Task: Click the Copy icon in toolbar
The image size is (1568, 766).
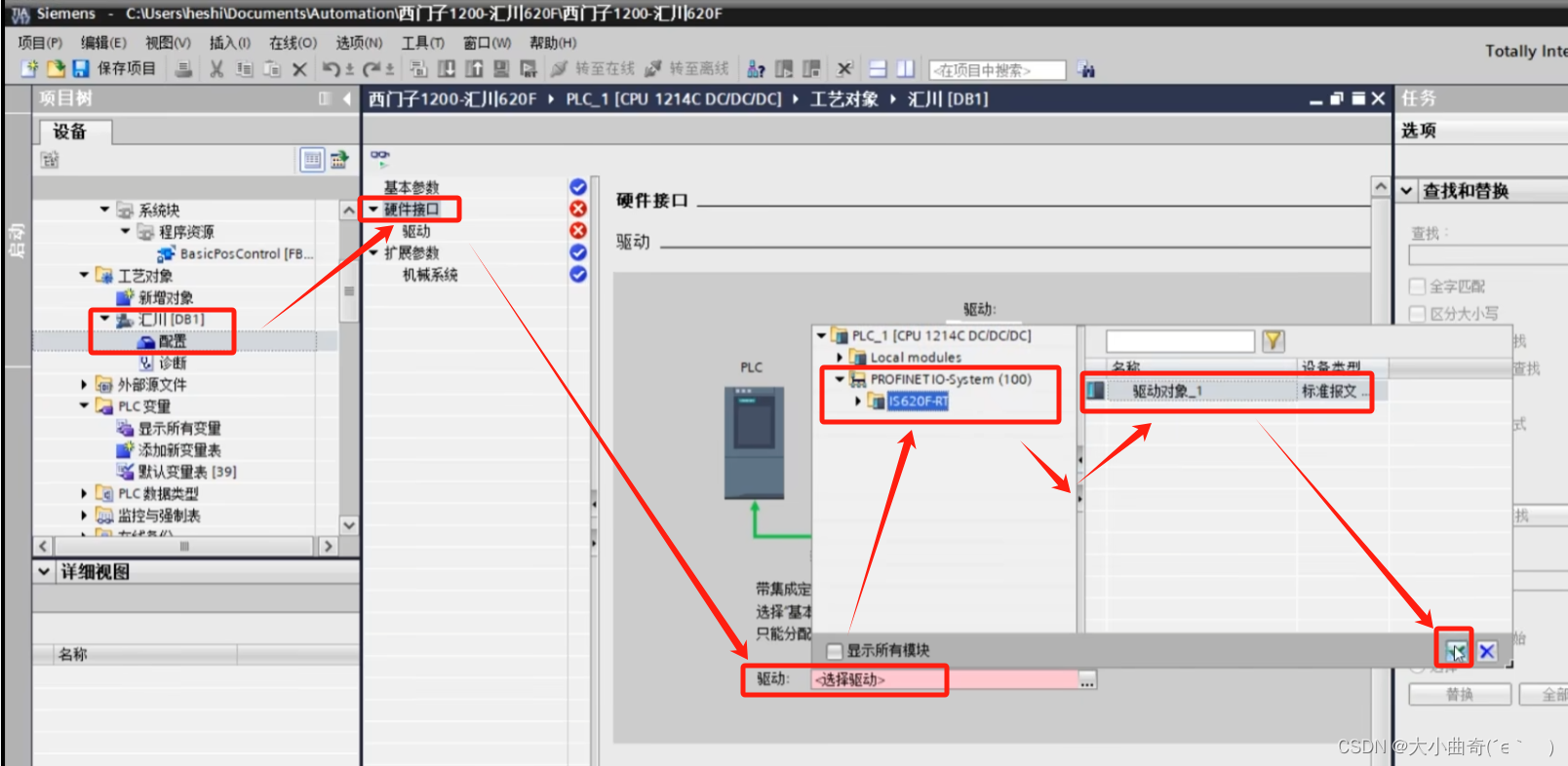Action: click(x=244, y=69)
